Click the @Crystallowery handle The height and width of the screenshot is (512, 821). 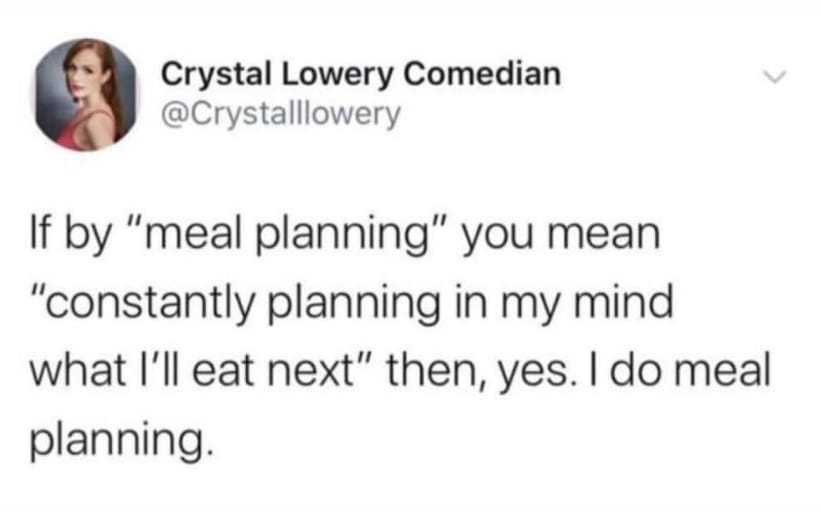click(281, 115)
